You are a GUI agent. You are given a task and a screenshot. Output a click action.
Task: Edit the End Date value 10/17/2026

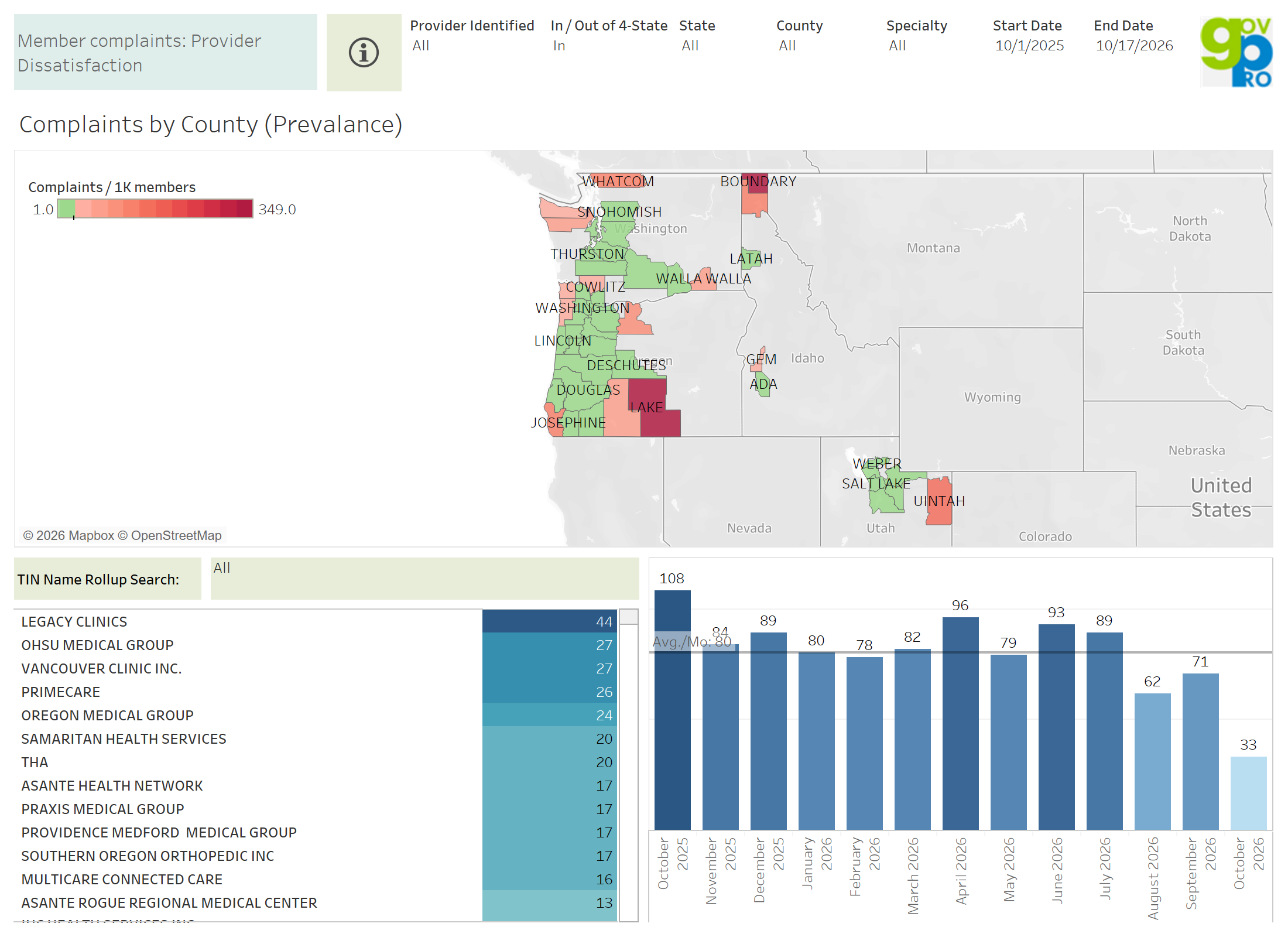click(1134, 46)
